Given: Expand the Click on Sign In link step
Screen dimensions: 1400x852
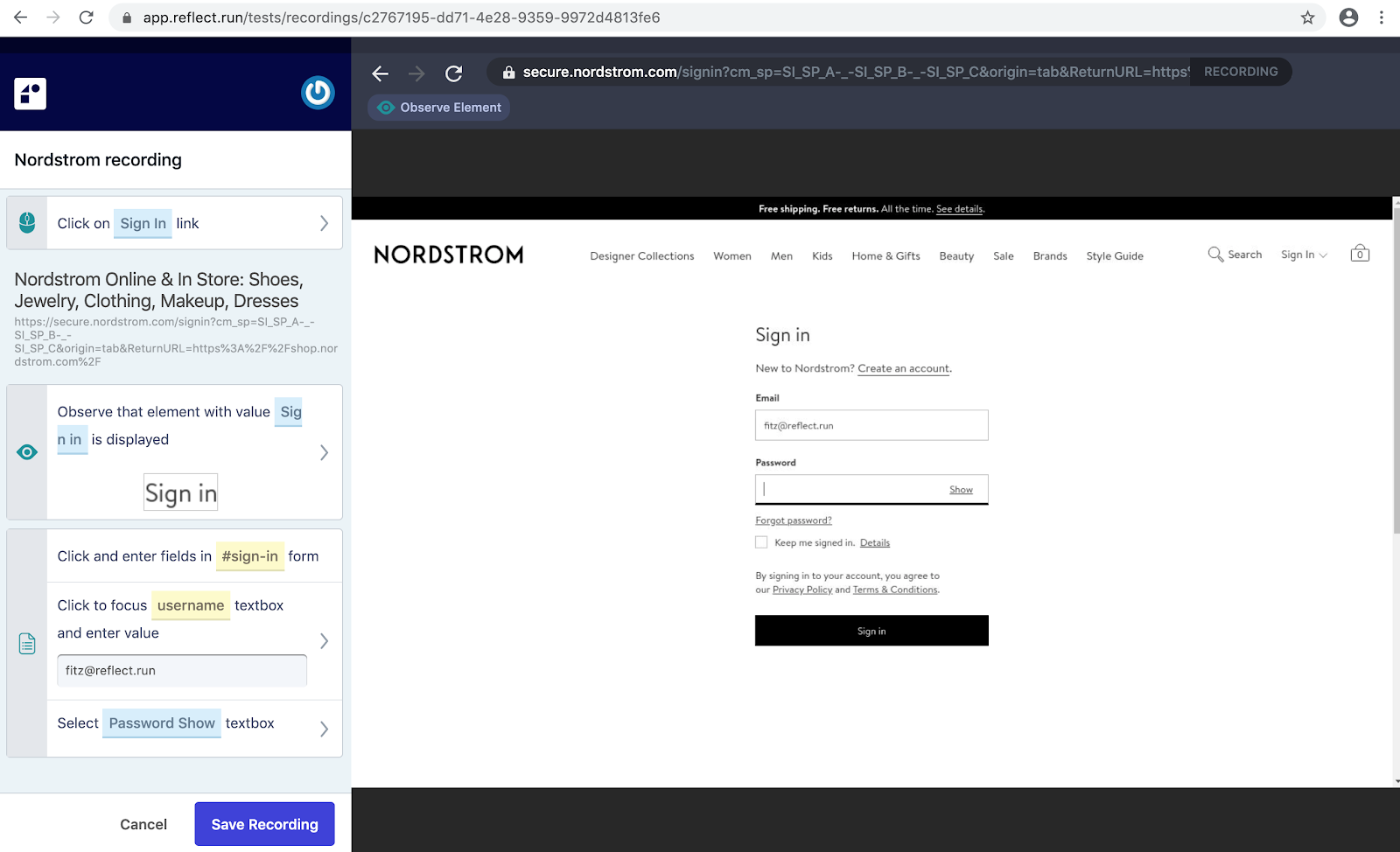Looking at the screenshot, I should 324,222.
